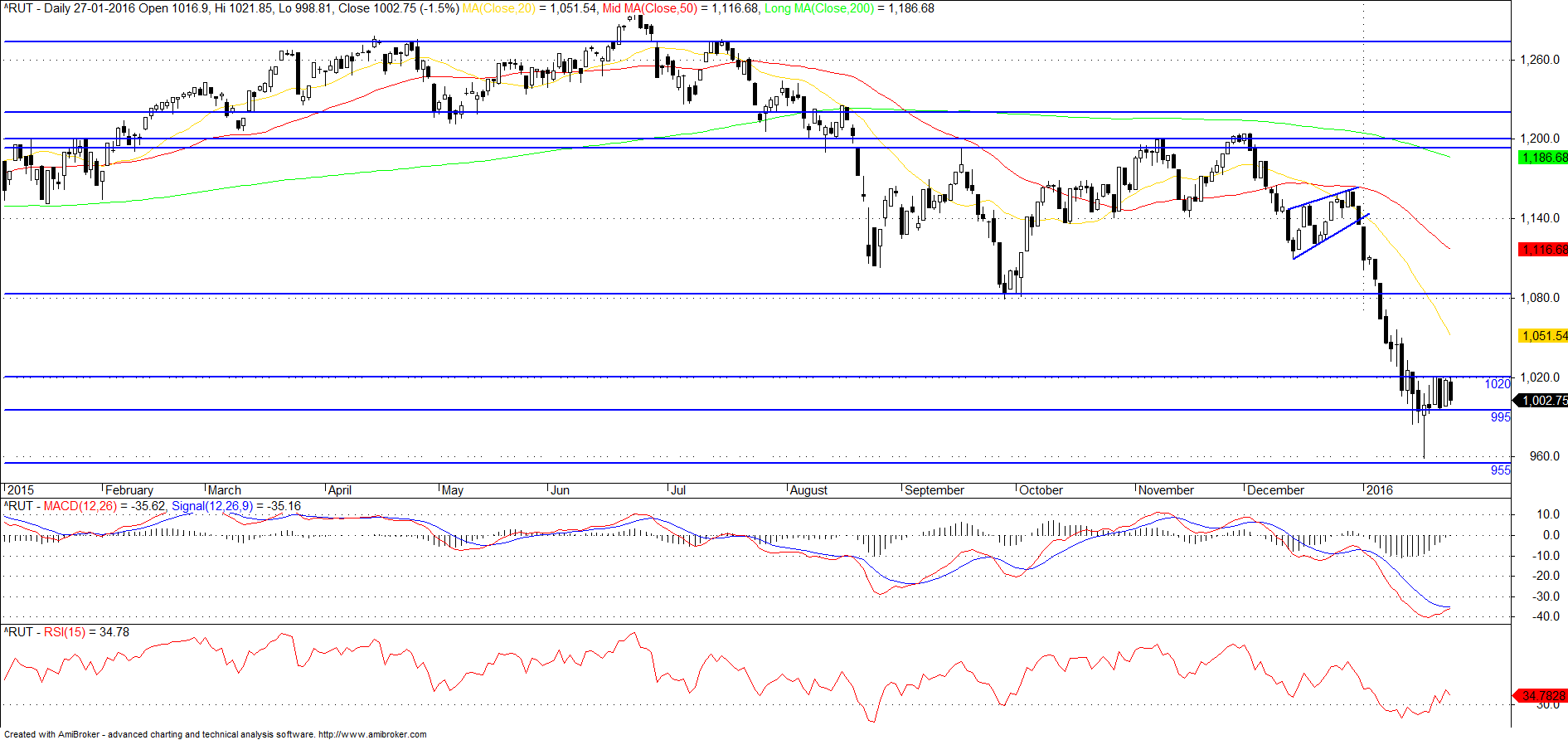The width and height of the screenshot is (1568, 740).
Task: Select the yellow MA(Close,20) legend text
Action: [499, 8]
